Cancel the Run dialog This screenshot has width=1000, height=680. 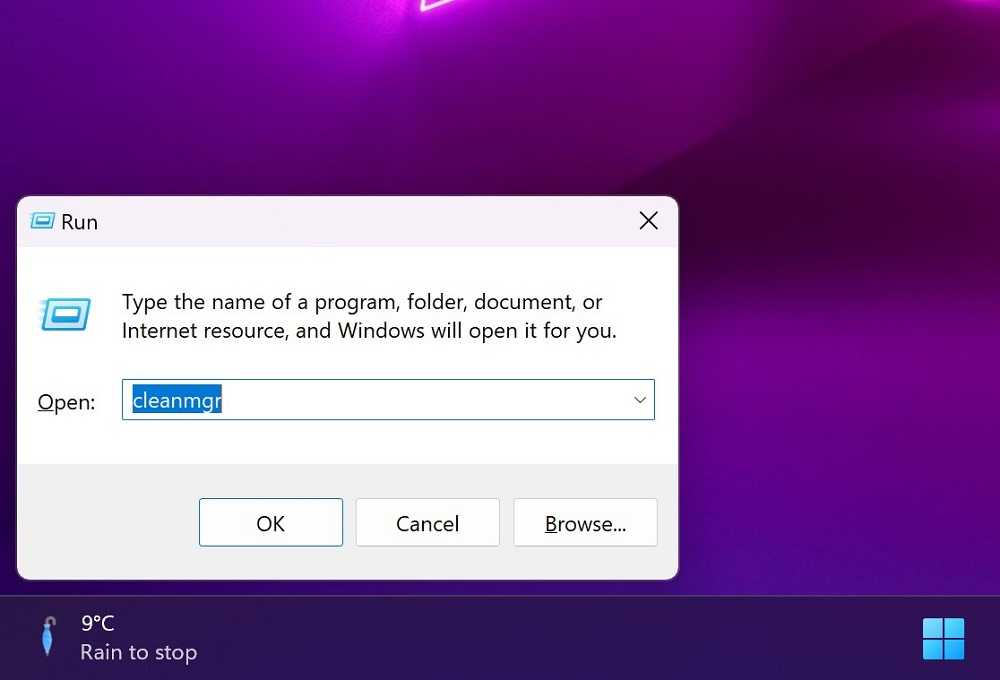pyautogui.click(x=427, y=522)
